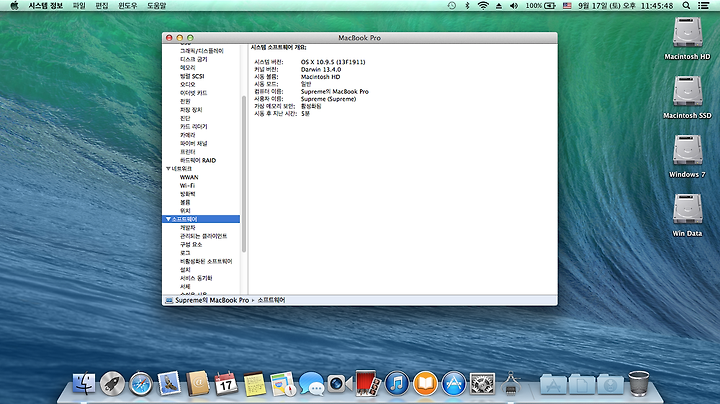Open Spotlight search magnifier icon
This screenshot has height=404, width=720.
point(686,6)
